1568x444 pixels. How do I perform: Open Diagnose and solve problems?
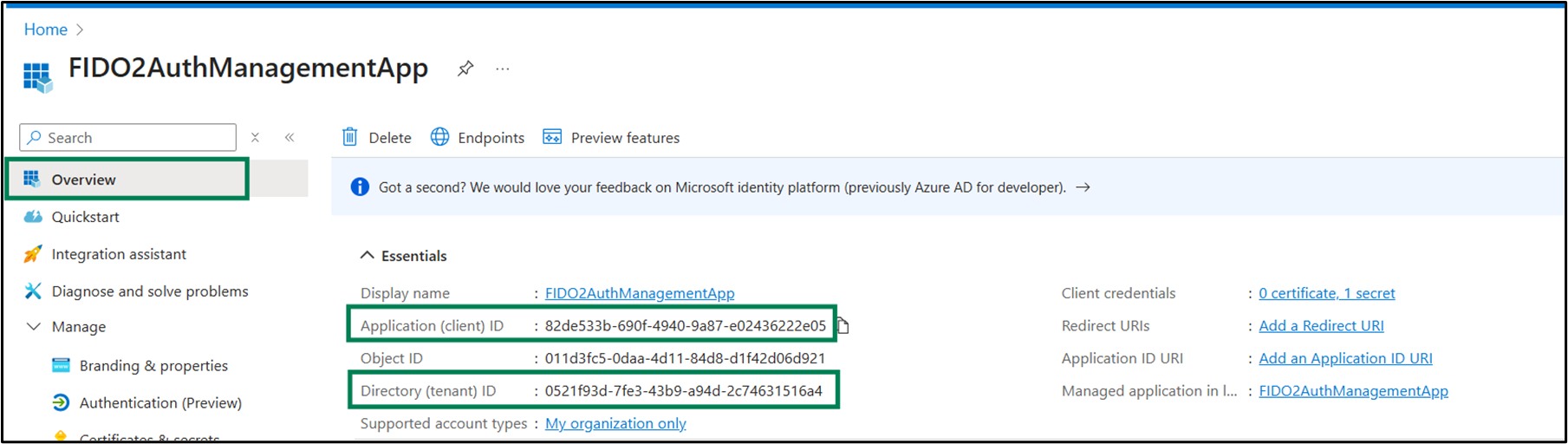pyautogui.click(x=150, y=291)
